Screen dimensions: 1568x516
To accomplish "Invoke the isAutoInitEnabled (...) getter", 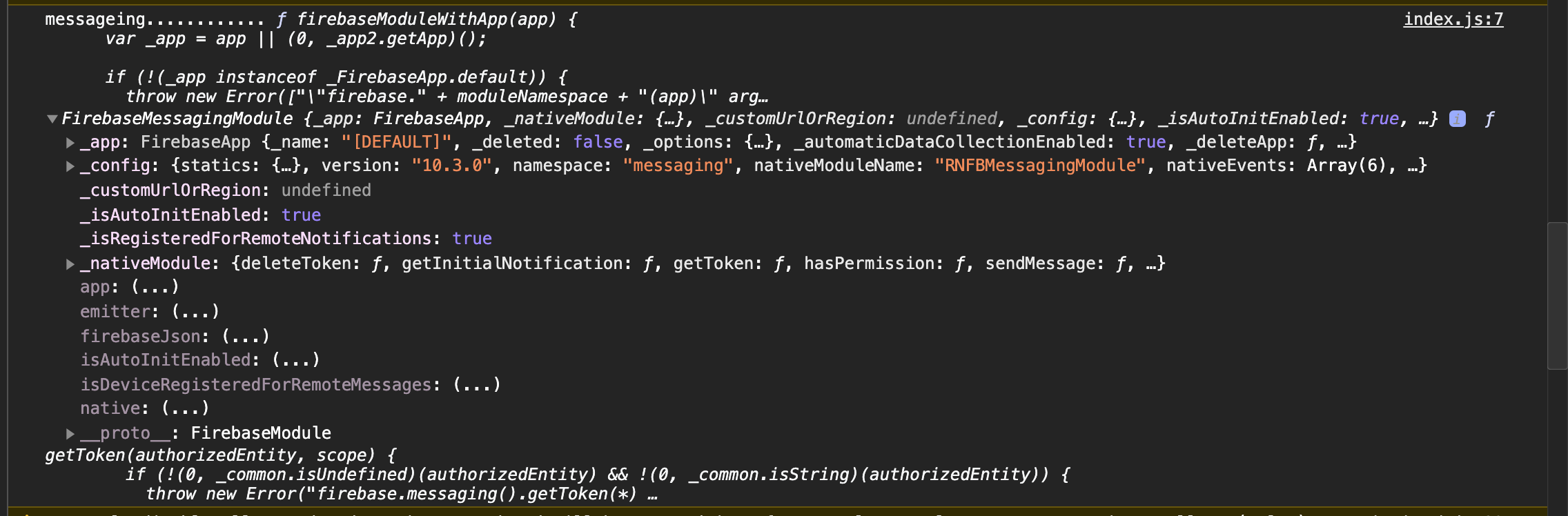I will [x=296, y=360].
